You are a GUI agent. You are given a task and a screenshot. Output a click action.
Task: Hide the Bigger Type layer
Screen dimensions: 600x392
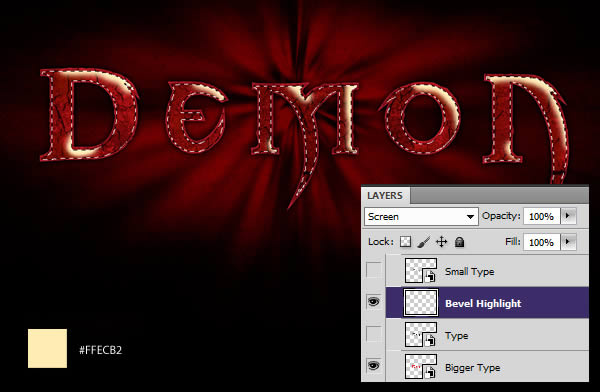[373, 366]
